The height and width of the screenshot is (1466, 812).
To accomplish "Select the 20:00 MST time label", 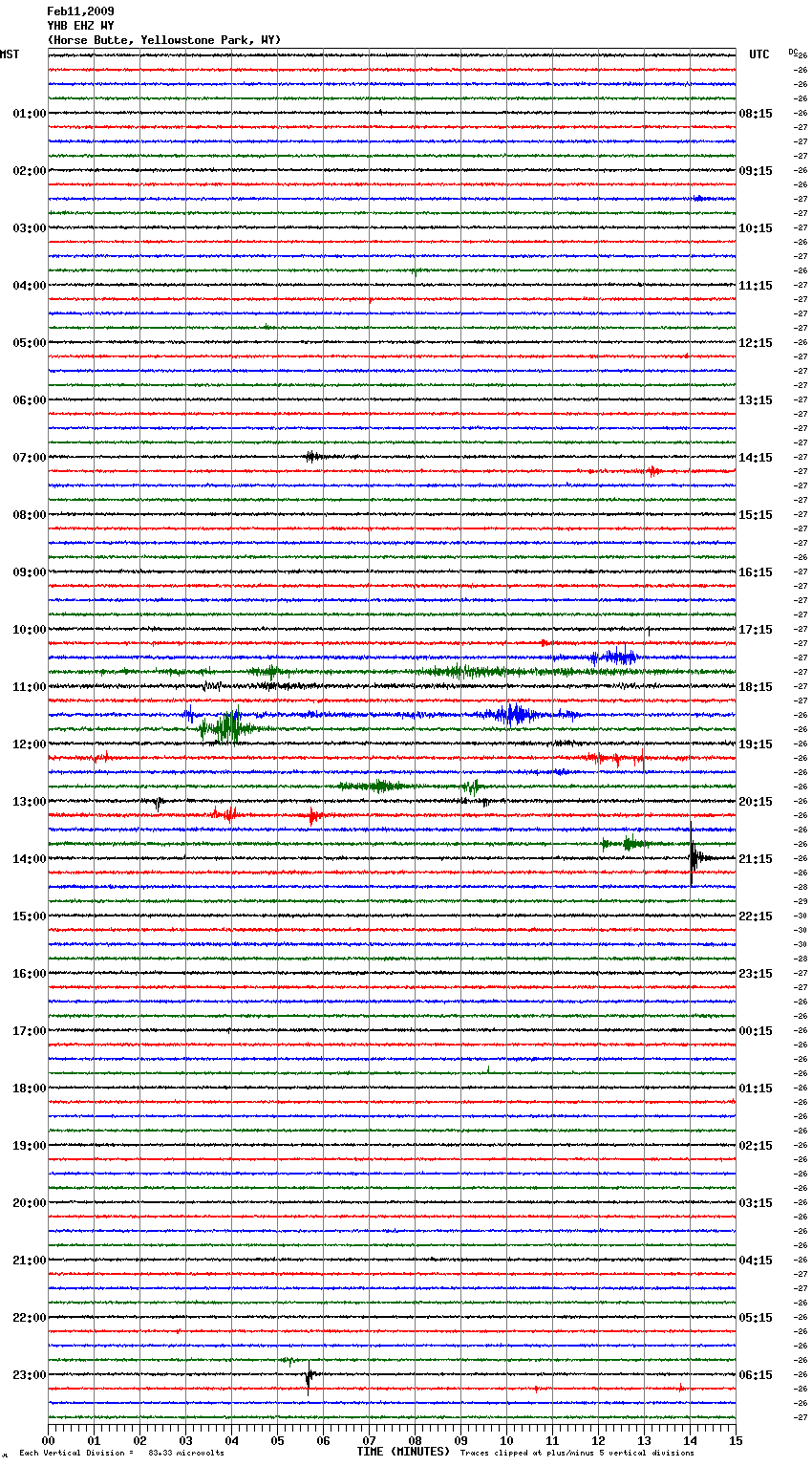I will pos(30,1203).
